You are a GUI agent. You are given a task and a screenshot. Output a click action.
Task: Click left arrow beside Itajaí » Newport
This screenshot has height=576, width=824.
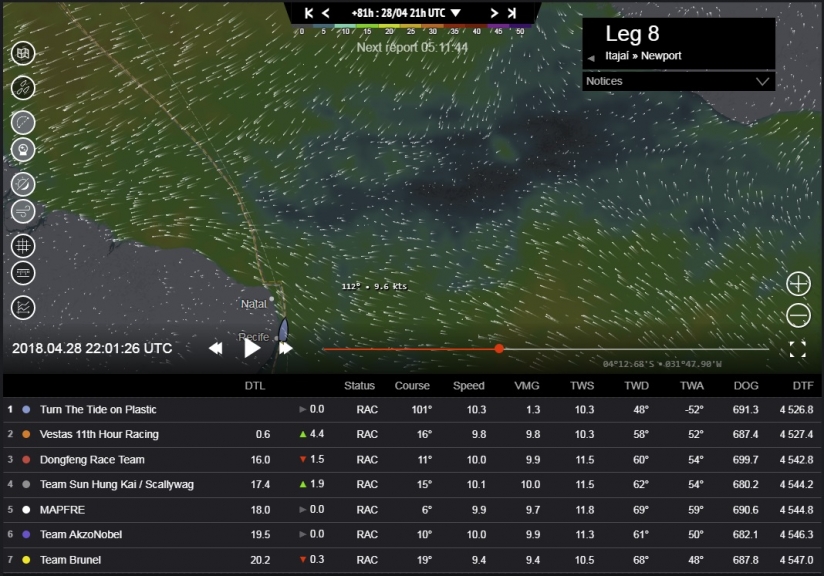[591, 57]
